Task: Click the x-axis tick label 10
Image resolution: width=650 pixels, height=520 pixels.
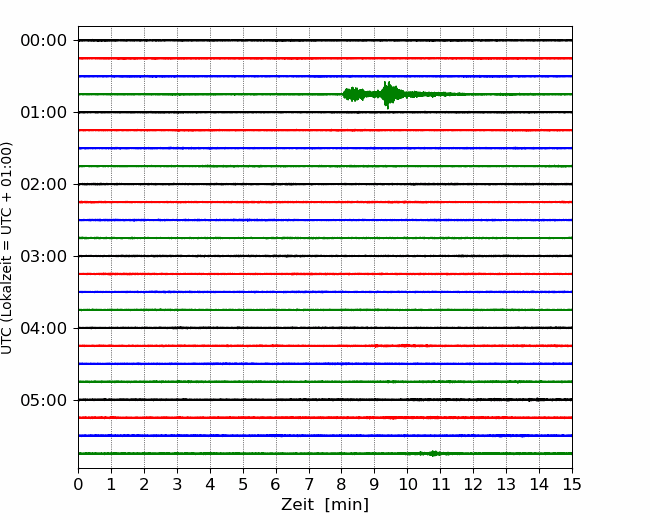Action: click(x=407, y=484)
